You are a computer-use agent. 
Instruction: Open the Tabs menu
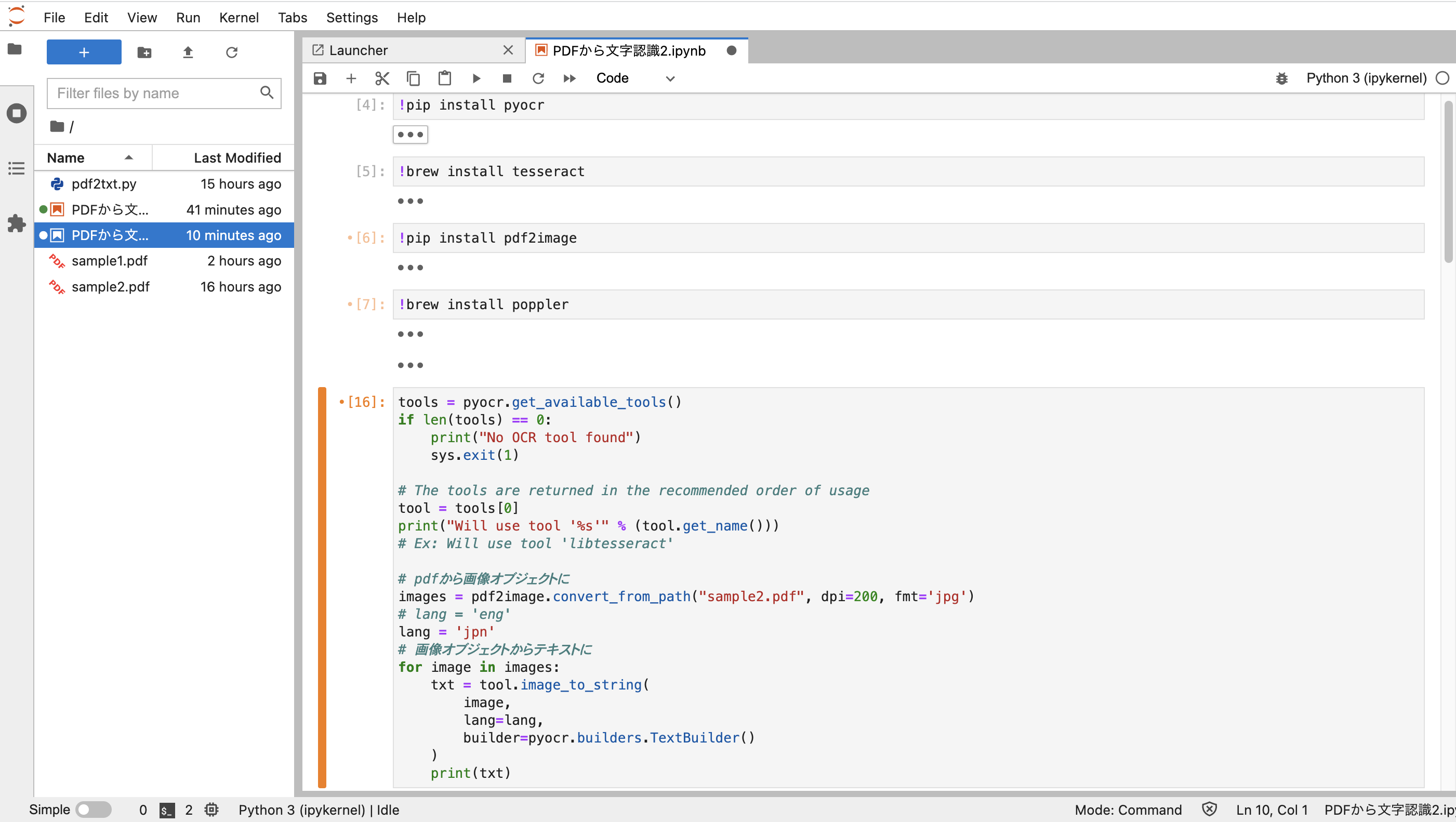pyautogui.click(x=292, y=18)
